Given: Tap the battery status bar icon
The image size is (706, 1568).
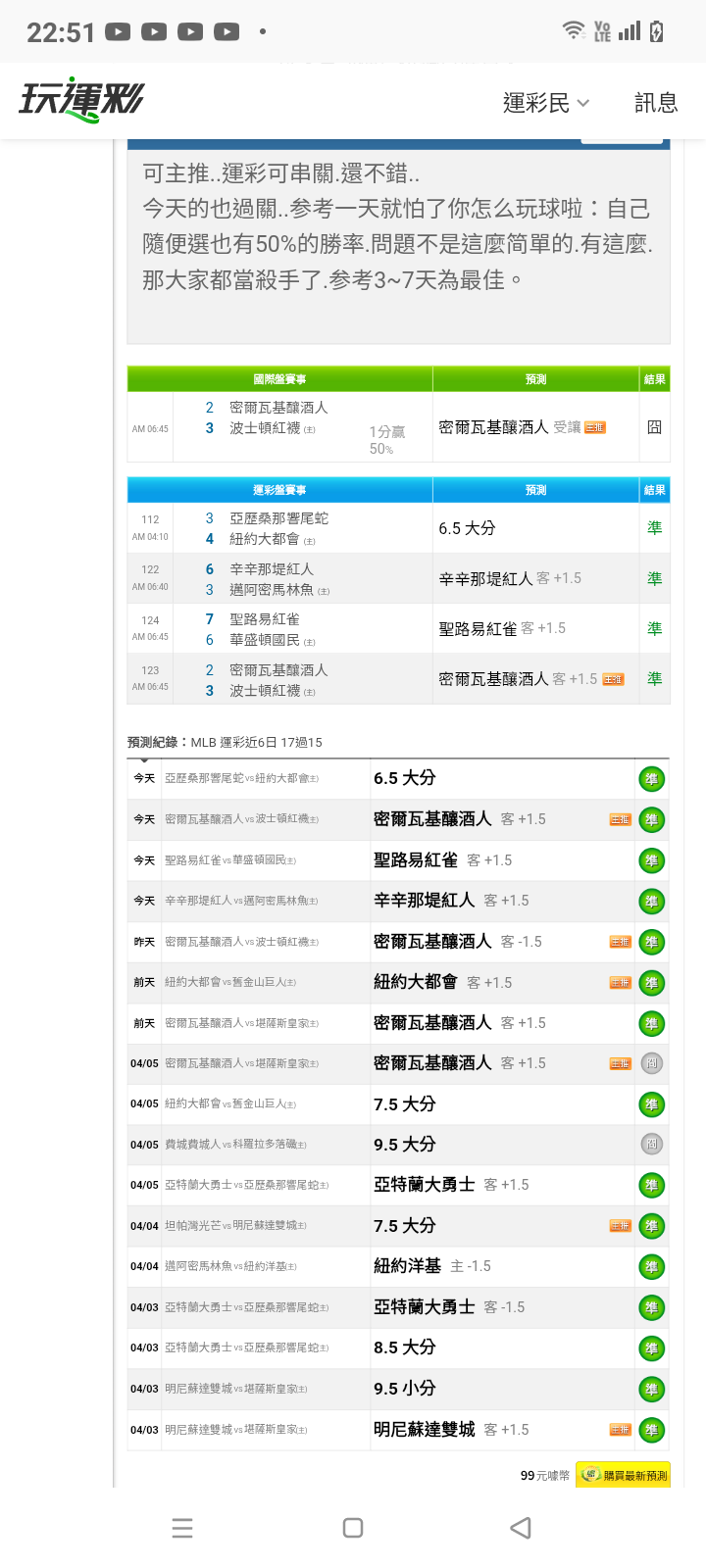Looking at the screenshot, I should point(656,30).
